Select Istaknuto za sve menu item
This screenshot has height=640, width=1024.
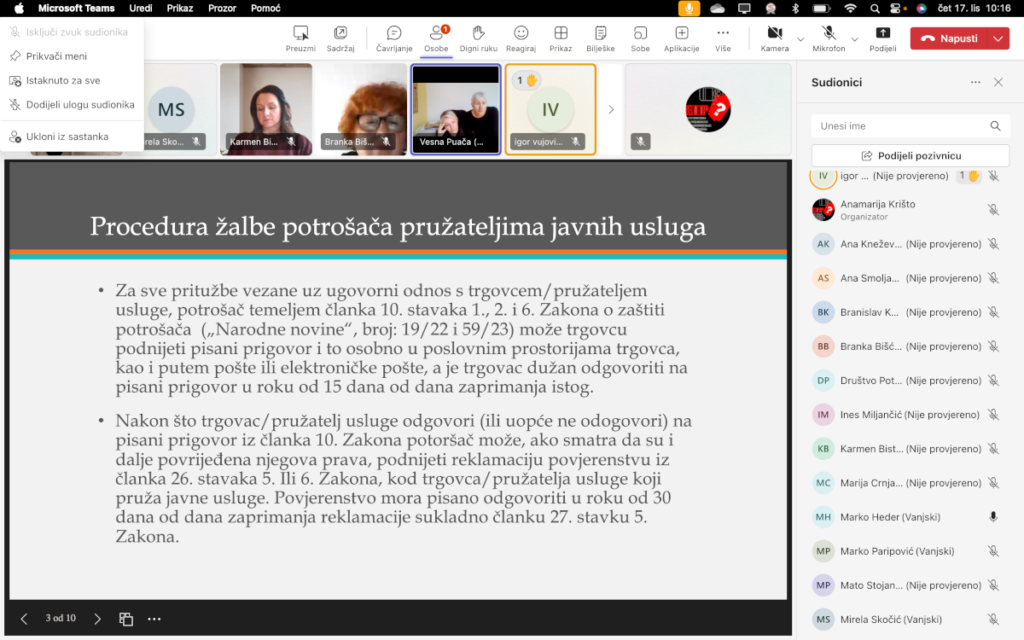[x=72, y=80]
